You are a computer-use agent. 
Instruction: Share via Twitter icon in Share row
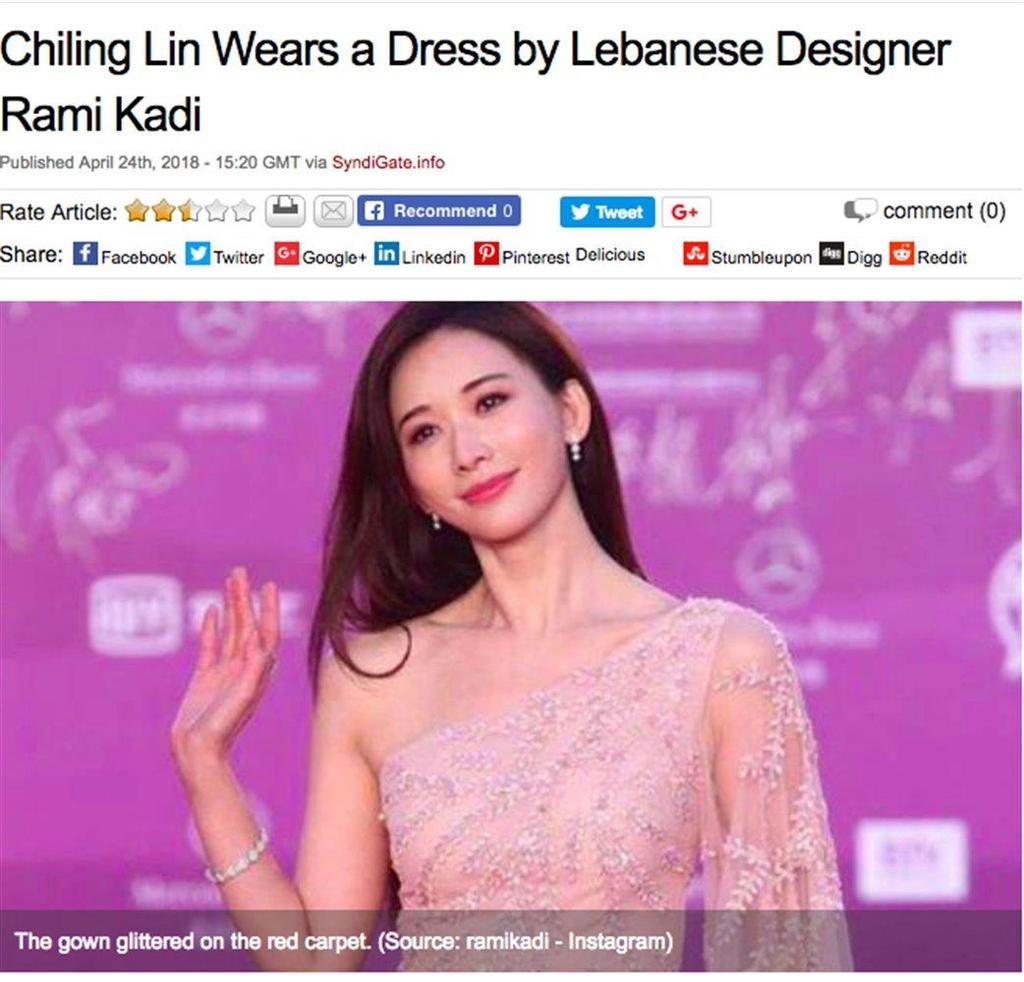(197, 253)
